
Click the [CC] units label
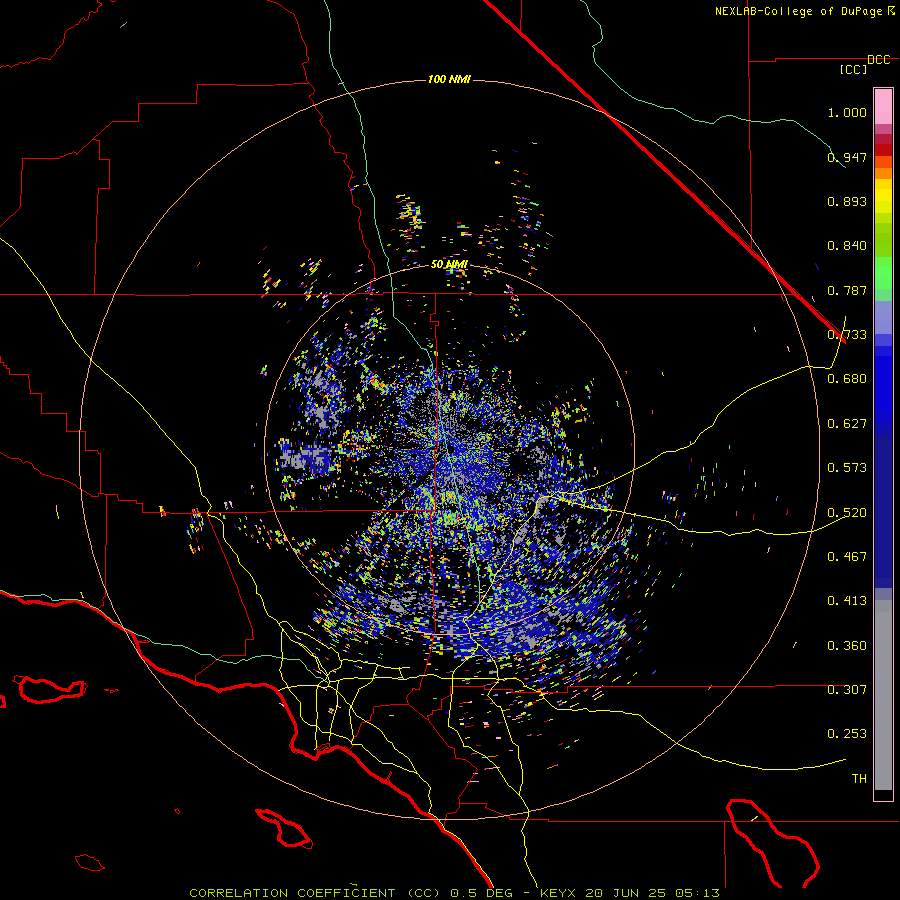(x=854, y=69)
